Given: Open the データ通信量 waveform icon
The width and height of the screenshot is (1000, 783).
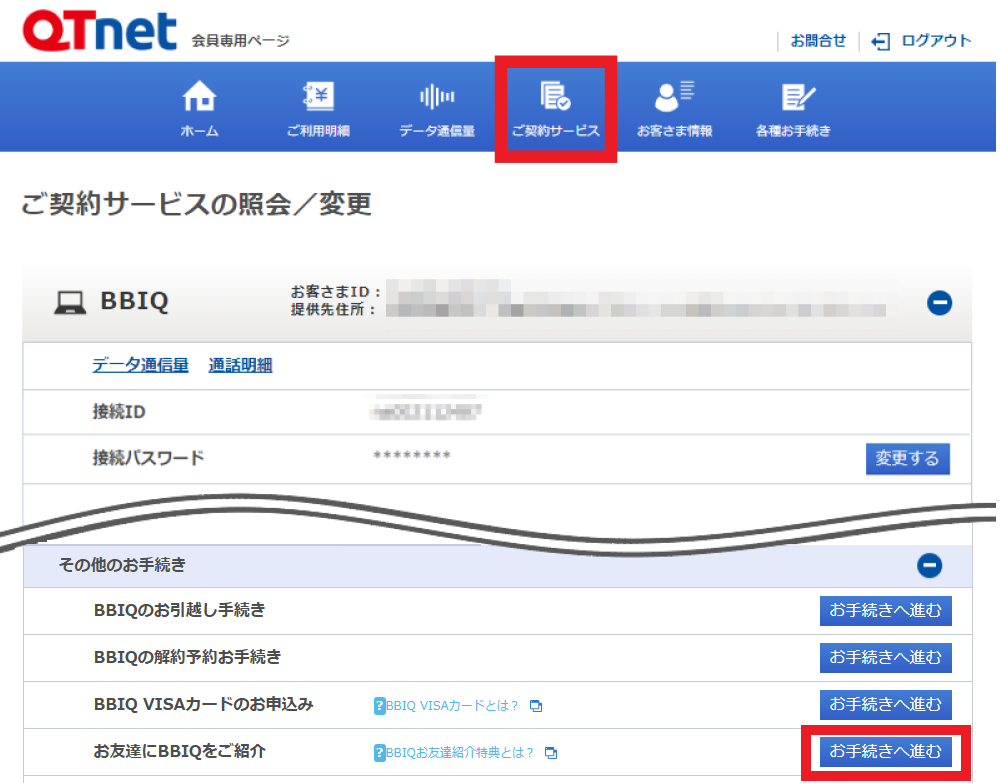Looking at the screenshot, I should point(437,97).
